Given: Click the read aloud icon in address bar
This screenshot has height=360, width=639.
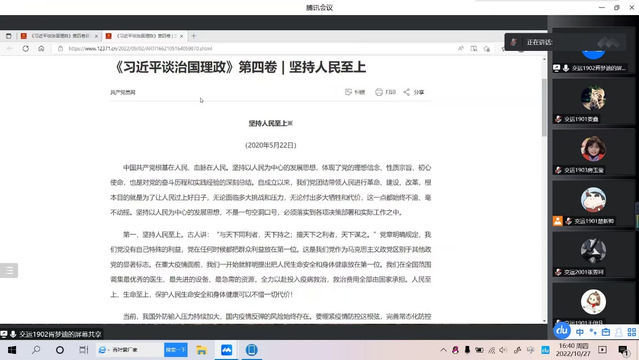Looking at the screenshot, I should 461,49.
